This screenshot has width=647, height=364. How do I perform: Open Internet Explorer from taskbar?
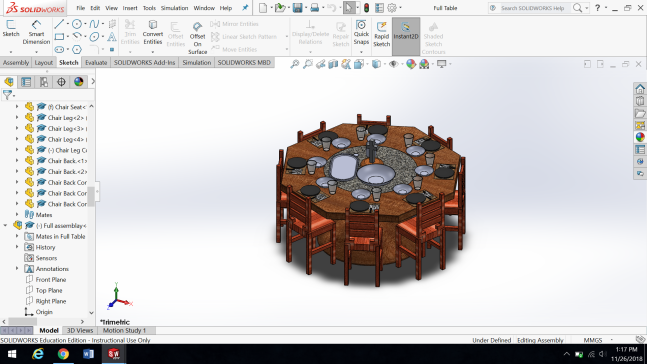pyautogui.click(x=38, y=354)
